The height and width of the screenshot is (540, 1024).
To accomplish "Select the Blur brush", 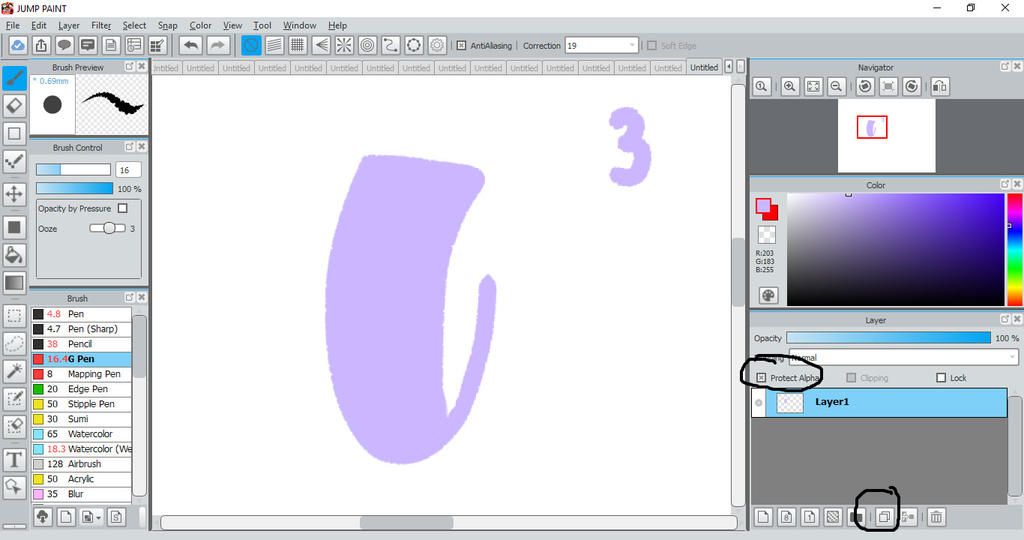I will [82, 494].
